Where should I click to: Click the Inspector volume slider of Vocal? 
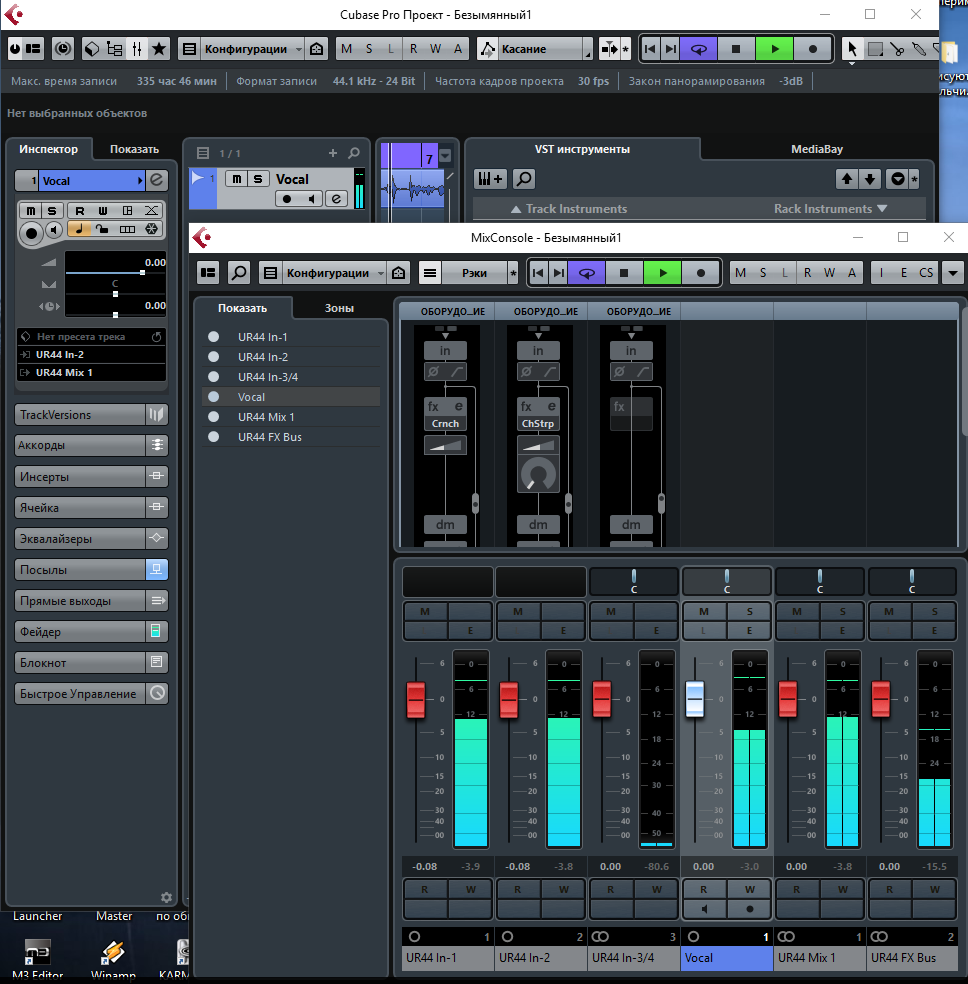[115, 272]
